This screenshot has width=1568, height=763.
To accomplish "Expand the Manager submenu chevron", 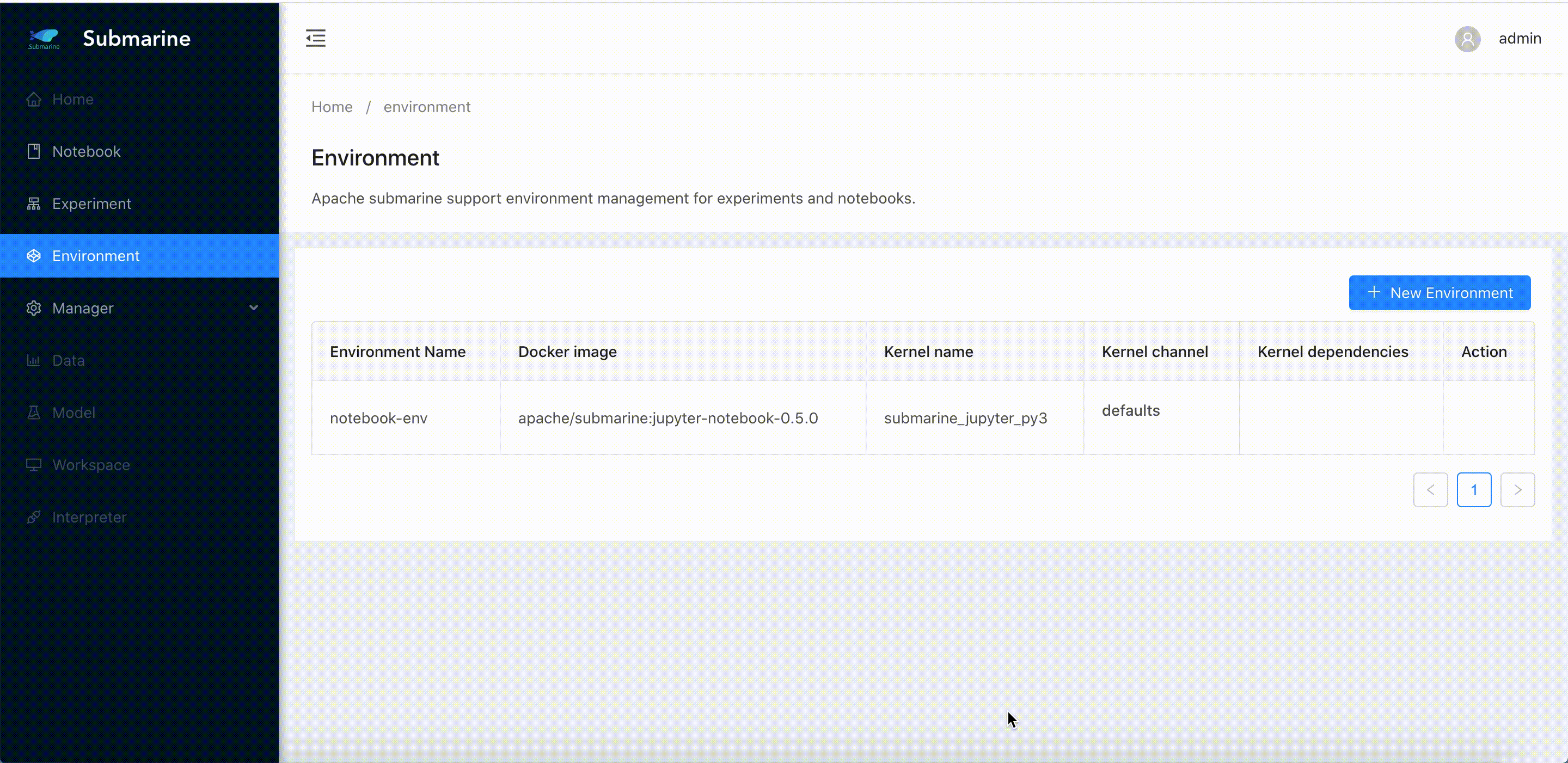I will tap(253, 308).
